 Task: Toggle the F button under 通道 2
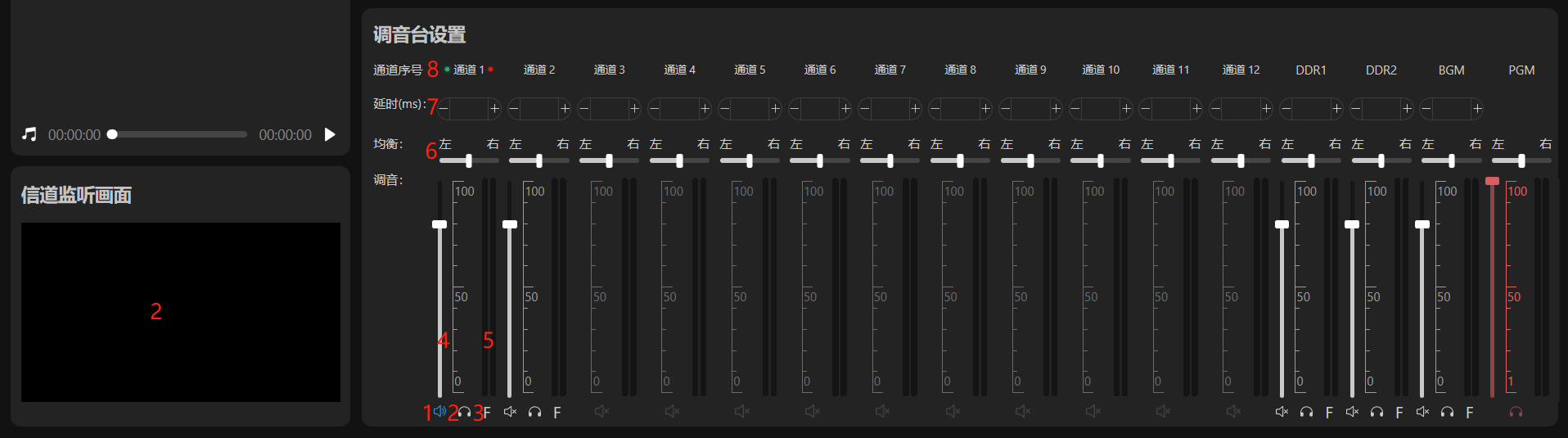pyautogui.click(x=557, y=413)
